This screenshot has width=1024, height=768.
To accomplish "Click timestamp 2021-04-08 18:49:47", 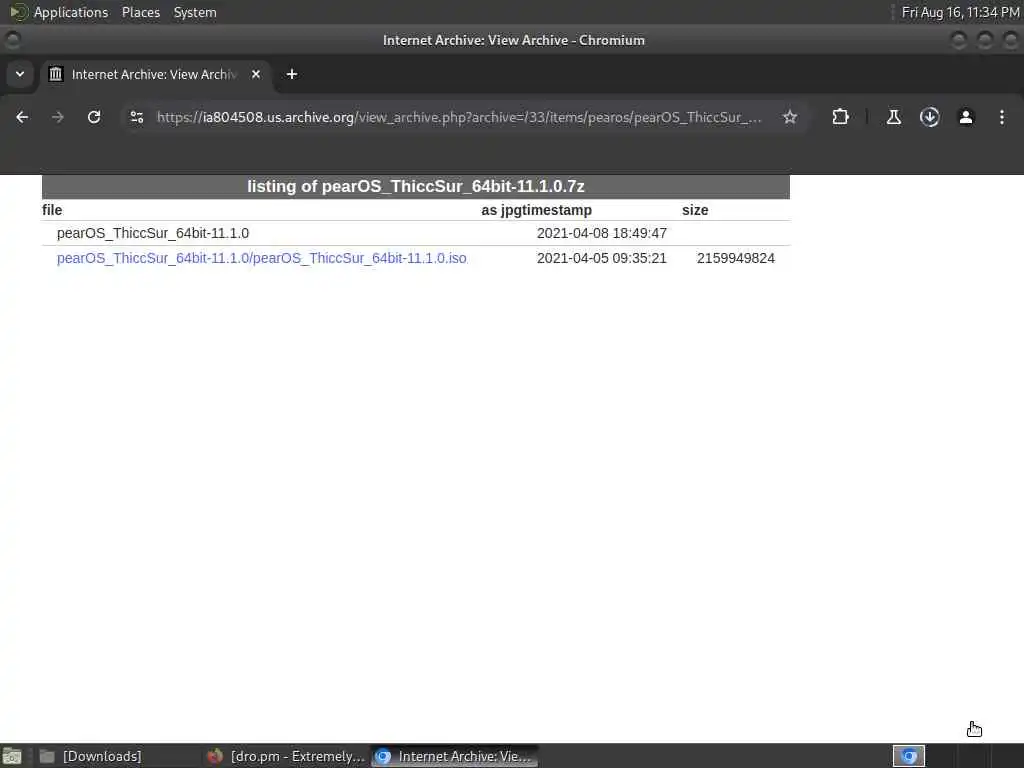I will pos(601,233).
